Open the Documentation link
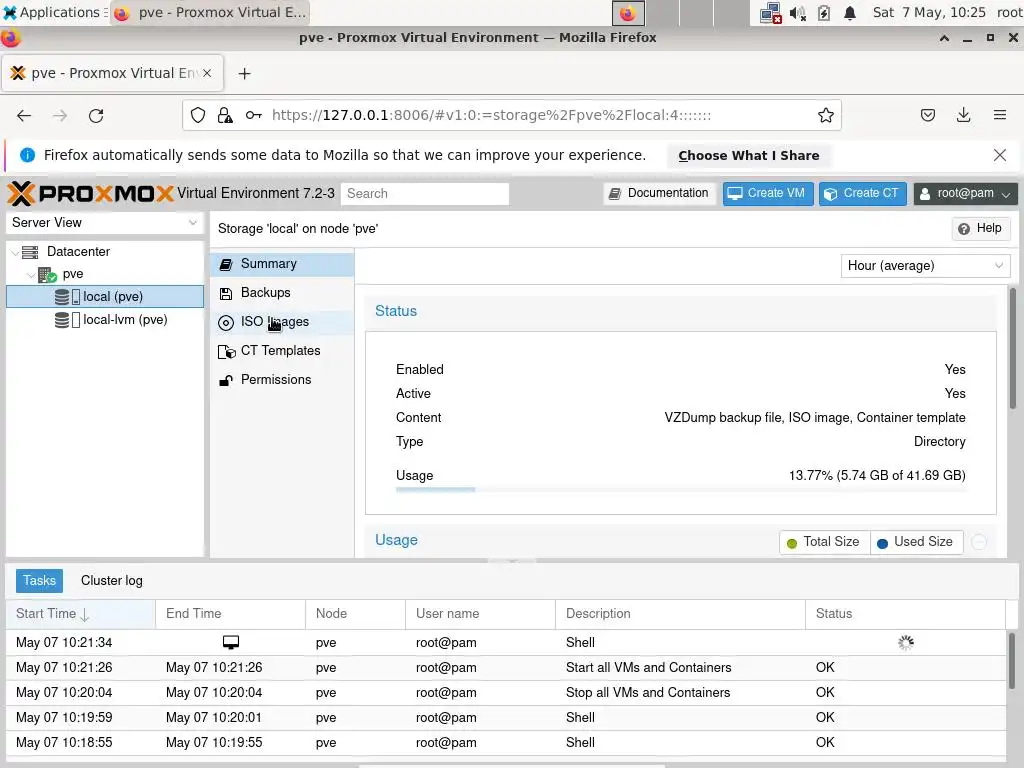This screenshot has height=768, width=1024. coord(660,193)
